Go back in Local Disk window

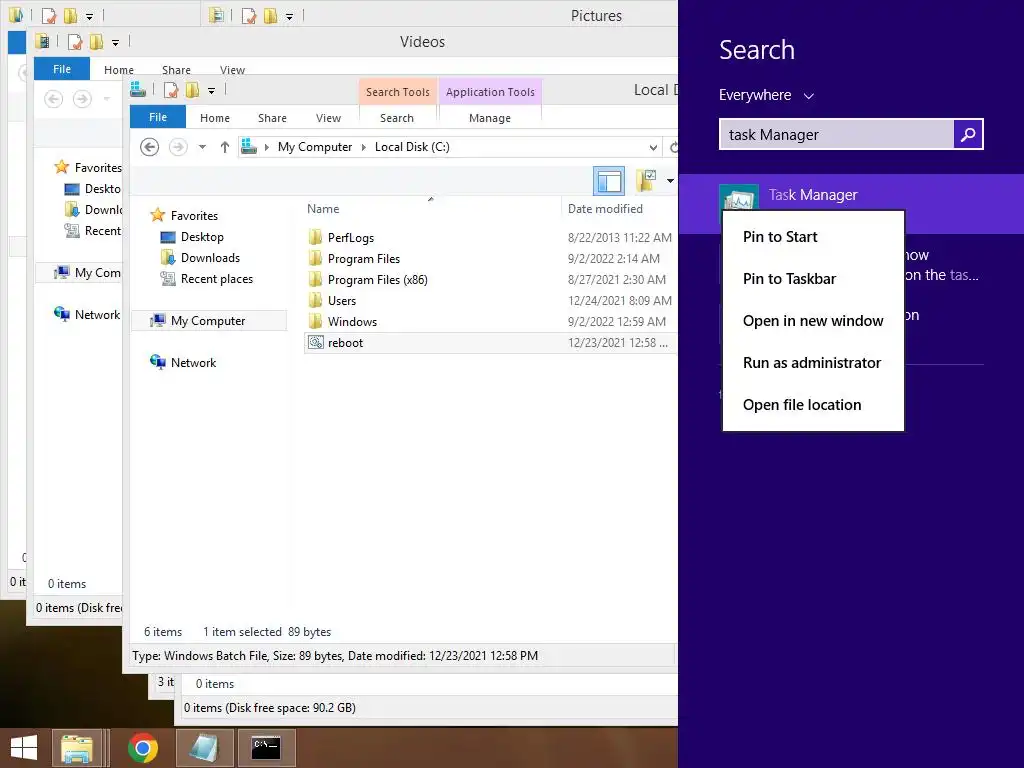150,147
